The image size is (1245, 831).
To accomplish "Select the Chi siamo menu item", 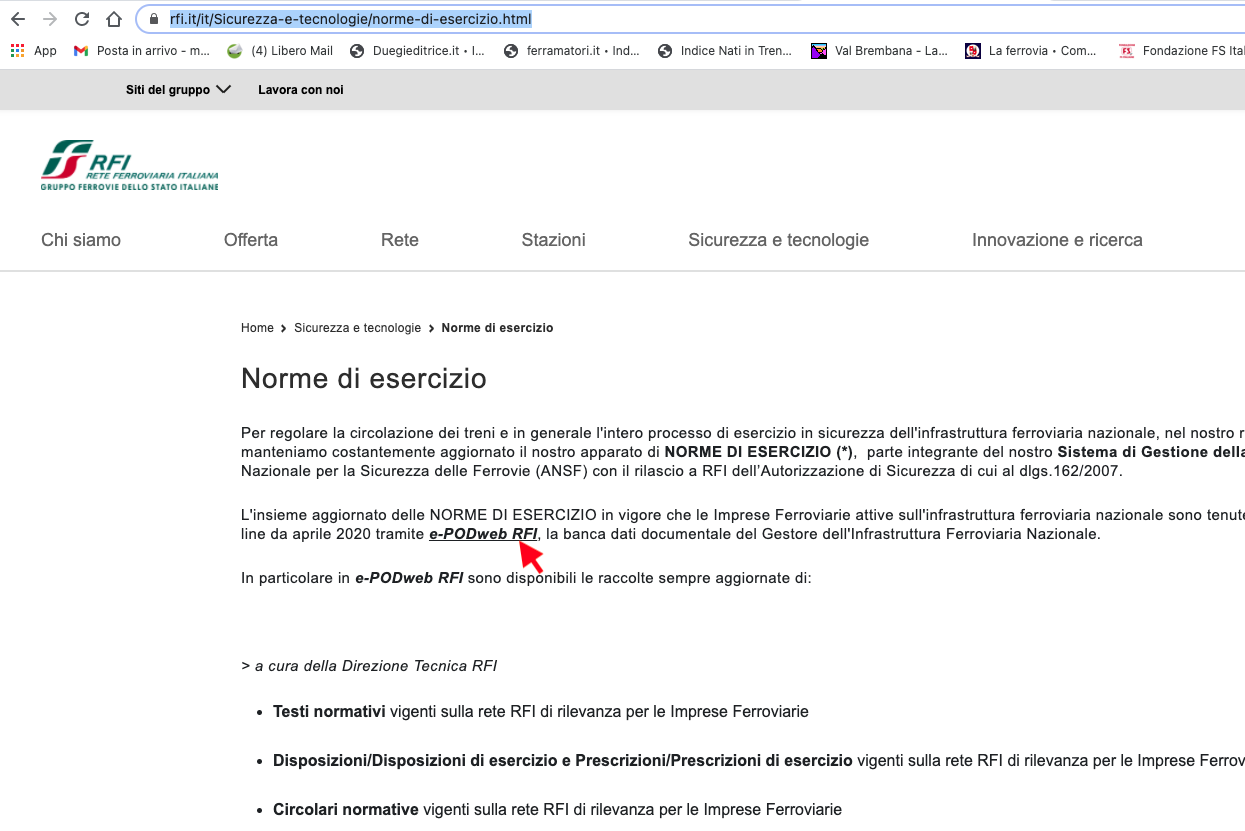I will 80,240.
